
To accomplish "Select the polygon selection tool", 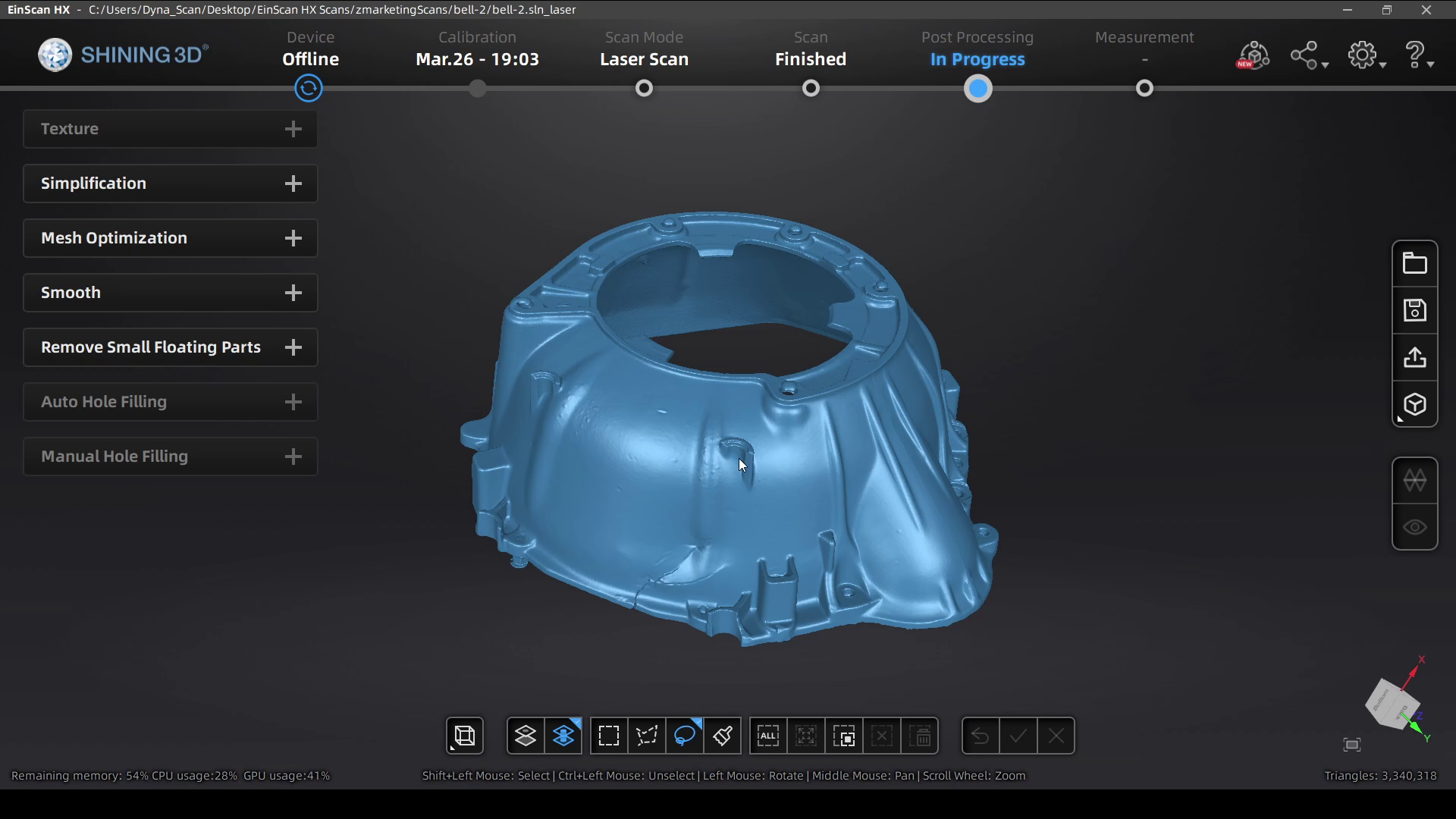I will (x=647, y=736).
